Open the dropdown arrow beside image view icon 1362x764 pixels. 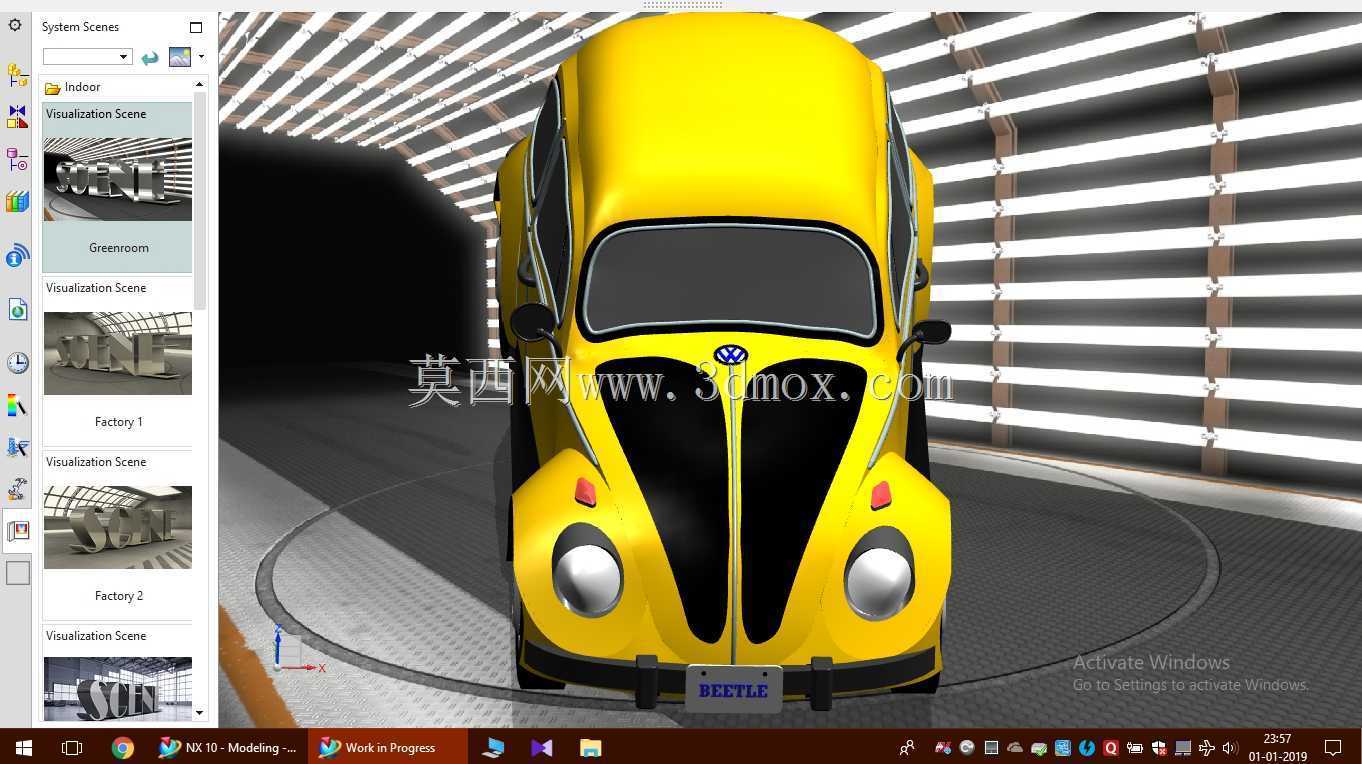click(x=201, y=57)
